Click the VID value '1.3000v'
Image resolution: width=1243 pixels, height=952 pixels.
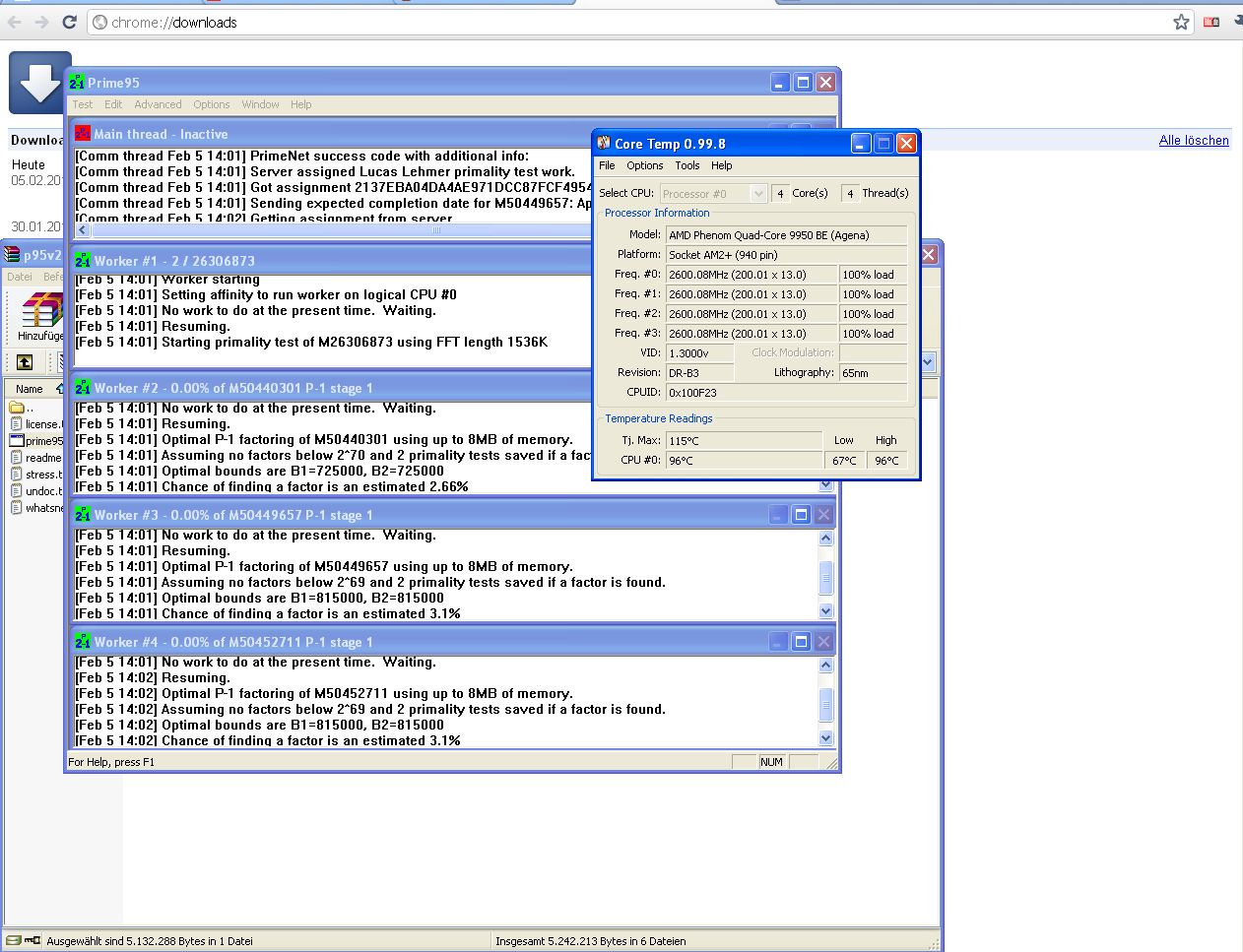(x=699, y=353)
